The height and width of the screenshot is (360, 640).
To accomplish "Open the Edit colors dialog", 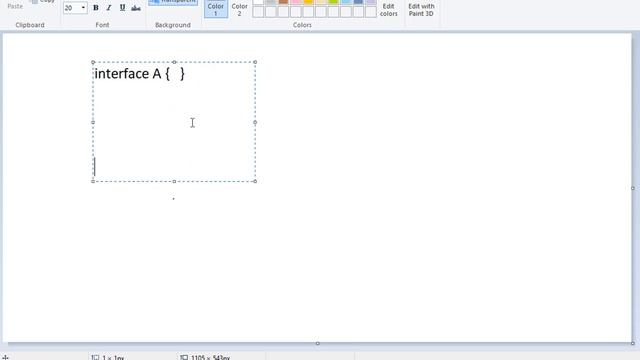I will (388, 9).
